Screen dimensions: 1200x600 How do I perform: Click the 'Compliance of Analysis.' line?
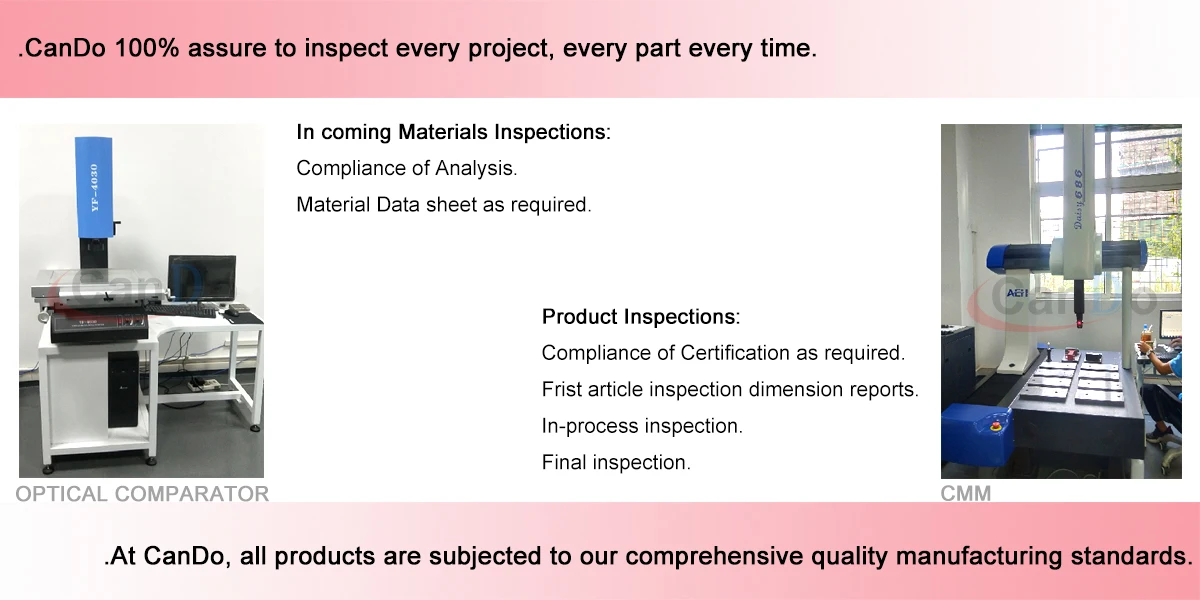click(x=407, y=168)
